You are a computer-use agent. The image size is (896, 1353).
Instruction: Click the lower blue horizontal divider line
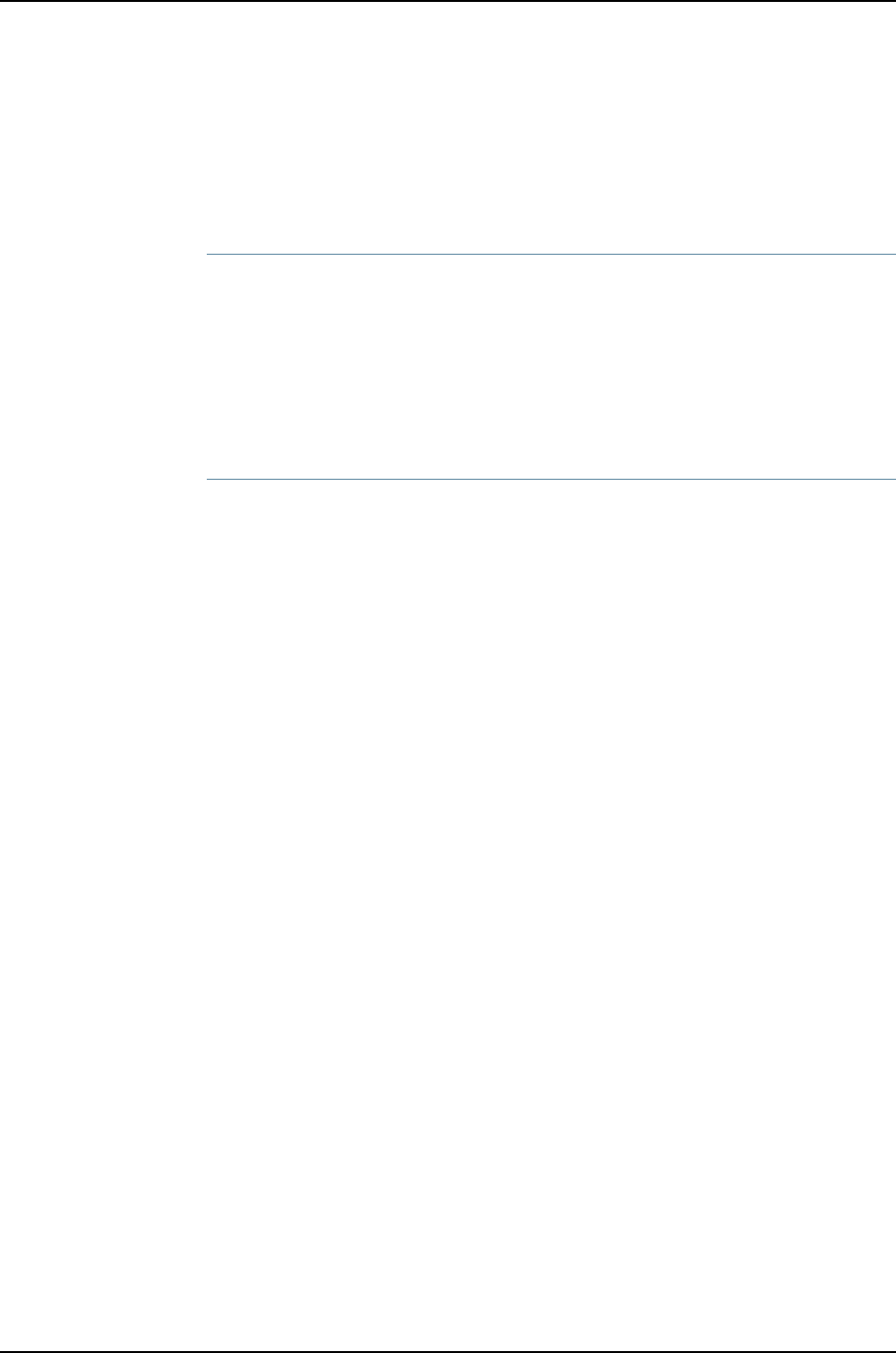point(550,479)
